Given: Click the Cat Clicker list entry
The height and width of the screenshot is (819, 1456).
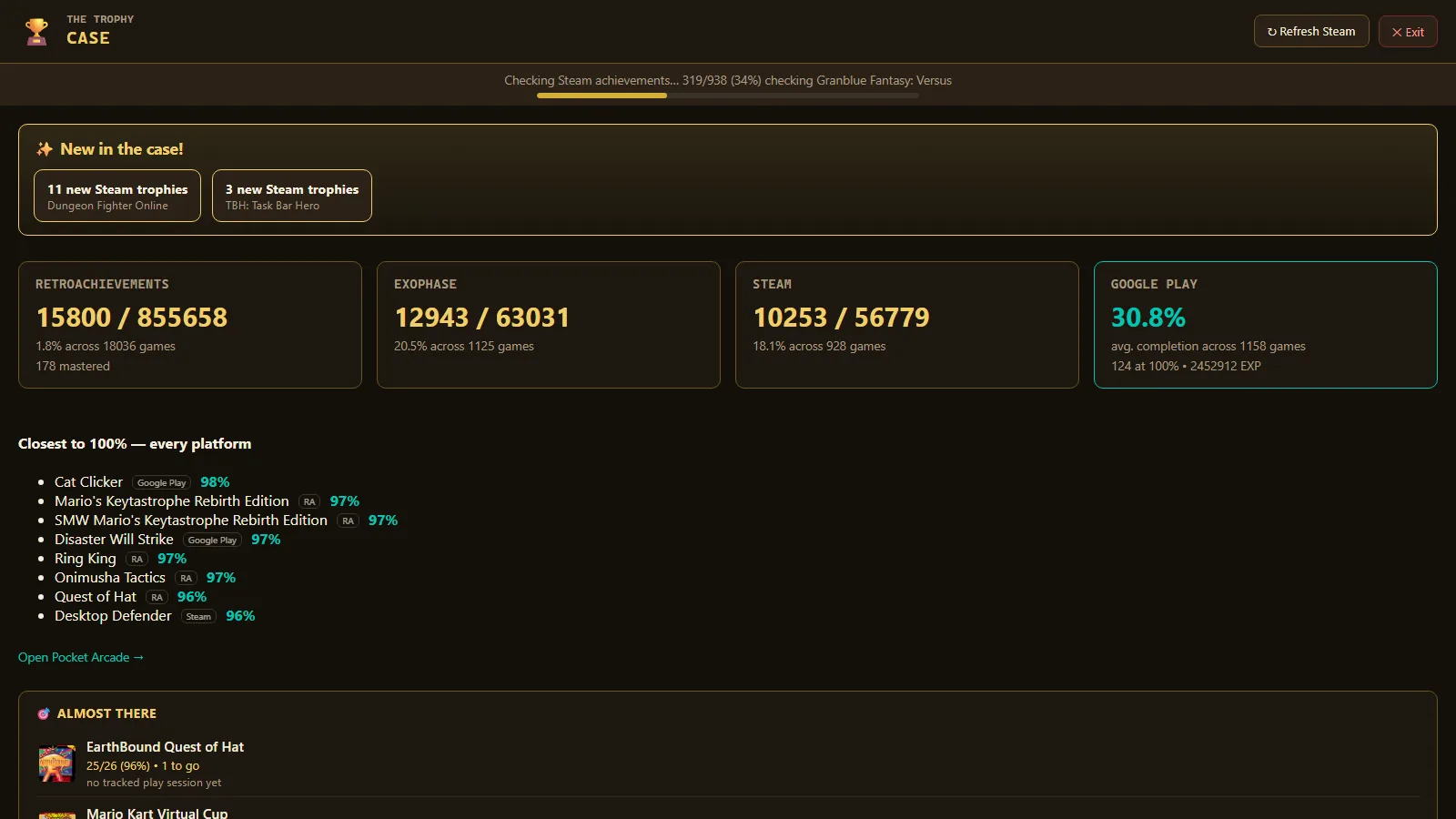Looking at the screenshot, I should (88, 482).
